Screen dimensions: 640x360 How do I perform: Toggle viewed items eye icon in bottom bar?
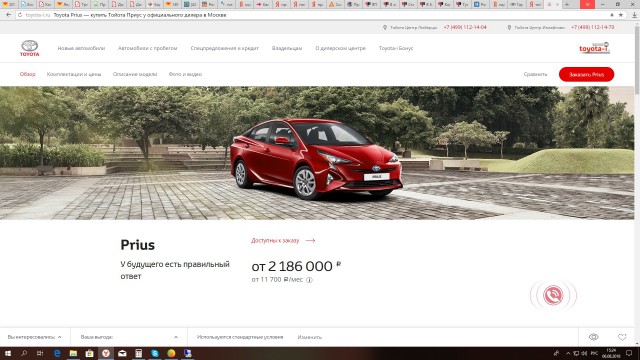coord(593,337)
